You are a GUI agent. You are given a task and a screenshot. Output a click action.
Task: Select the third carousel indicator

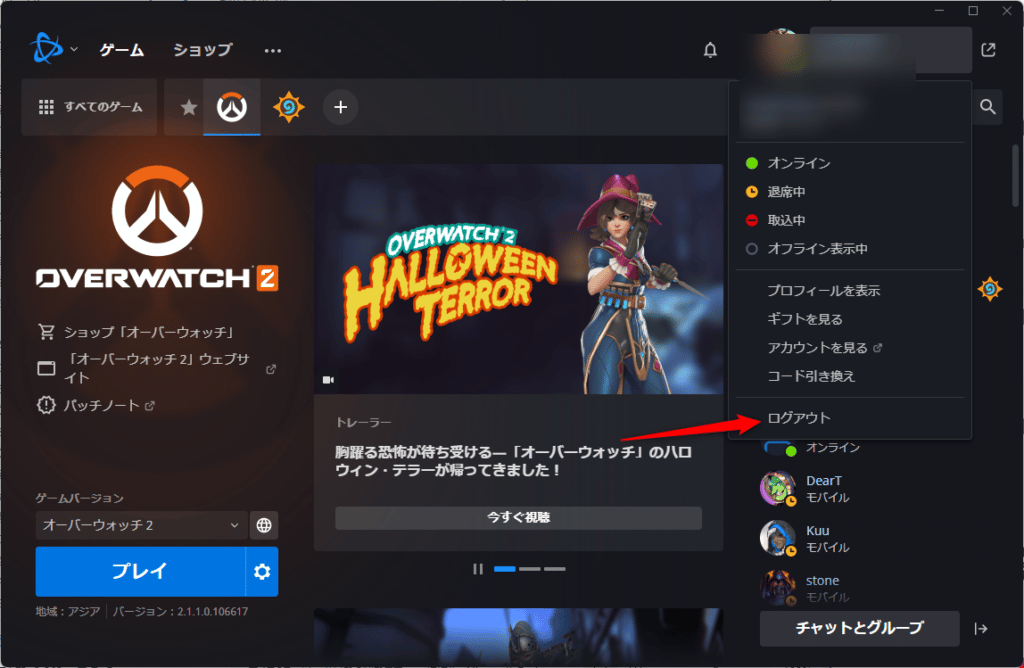point(554,569)
